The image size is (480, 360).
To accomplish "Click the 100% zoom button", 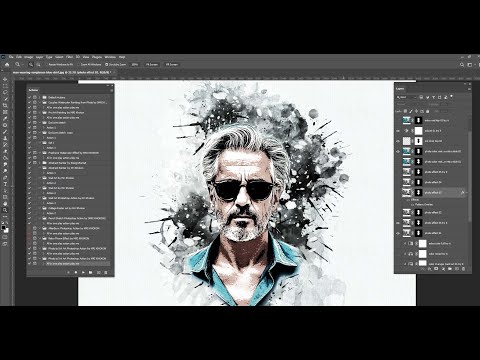I will click(135, 64).
